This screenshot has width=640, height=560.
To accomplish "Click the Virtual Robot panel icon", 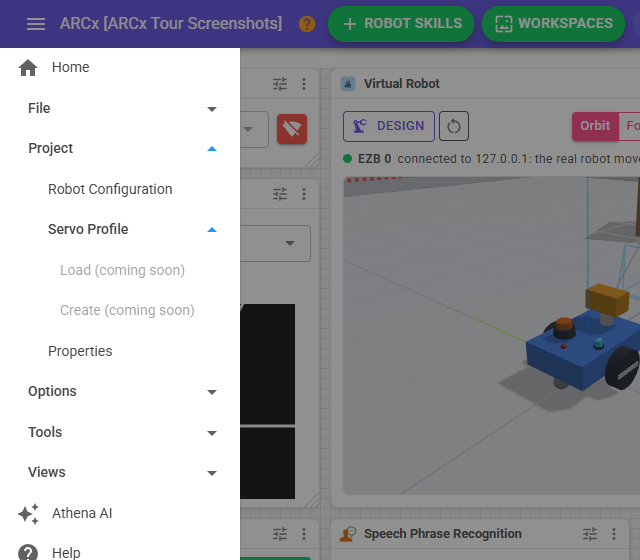I will (348, 84).
